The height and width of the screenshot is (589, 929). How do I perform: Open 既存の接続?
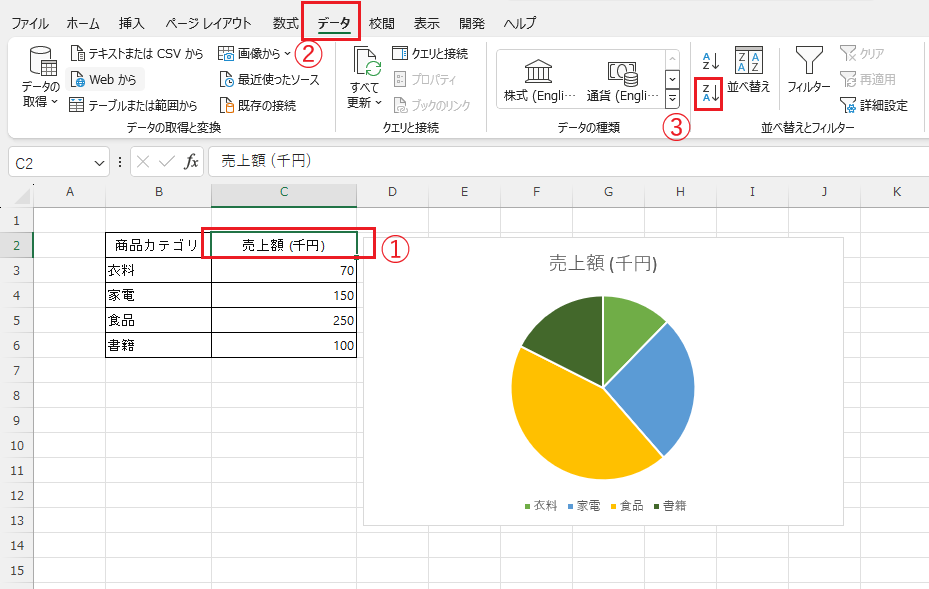(x=258, y=105)
